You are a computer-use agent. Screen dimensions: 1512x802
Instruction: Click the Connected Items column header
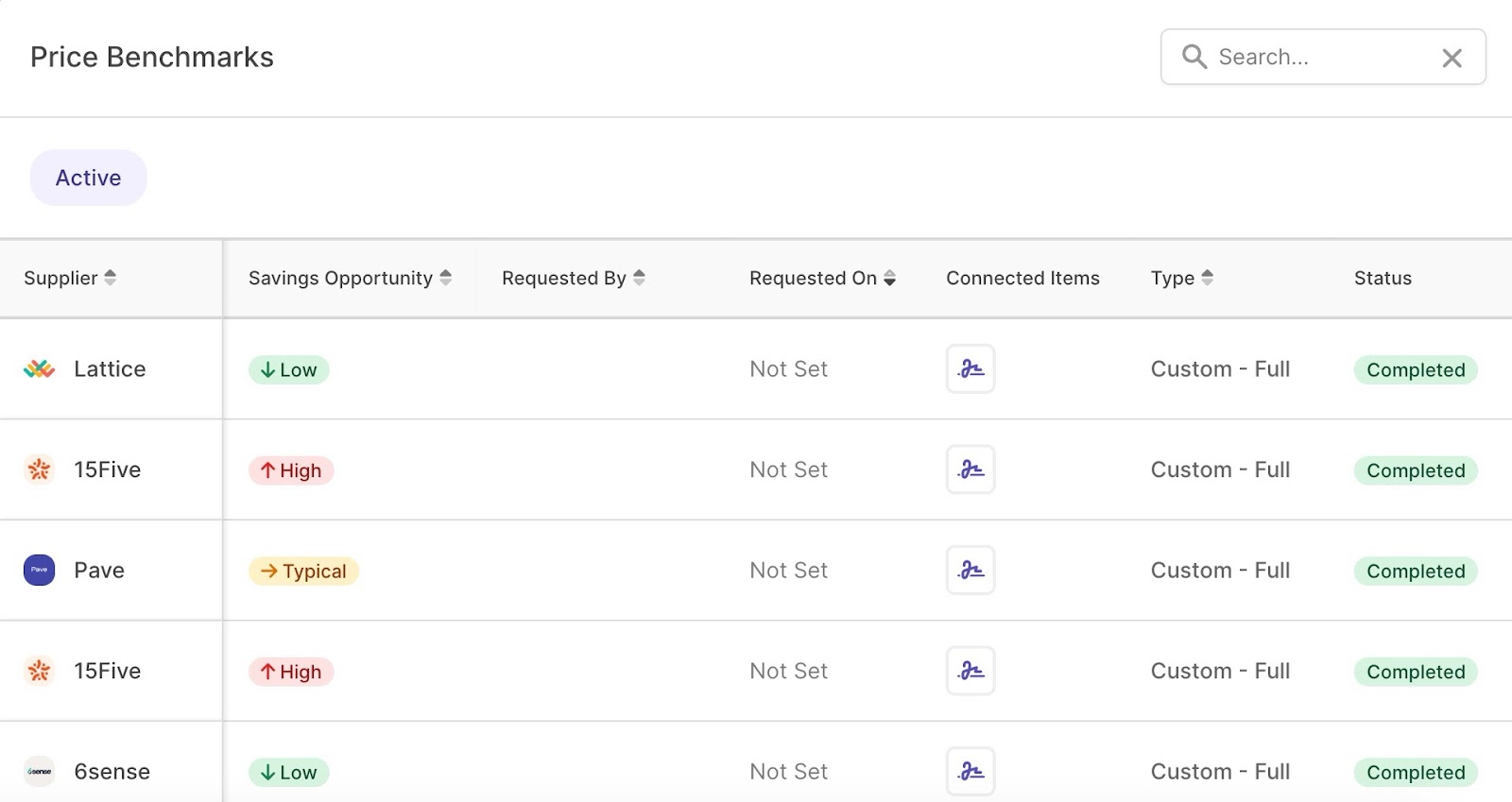click(1022, 278)
